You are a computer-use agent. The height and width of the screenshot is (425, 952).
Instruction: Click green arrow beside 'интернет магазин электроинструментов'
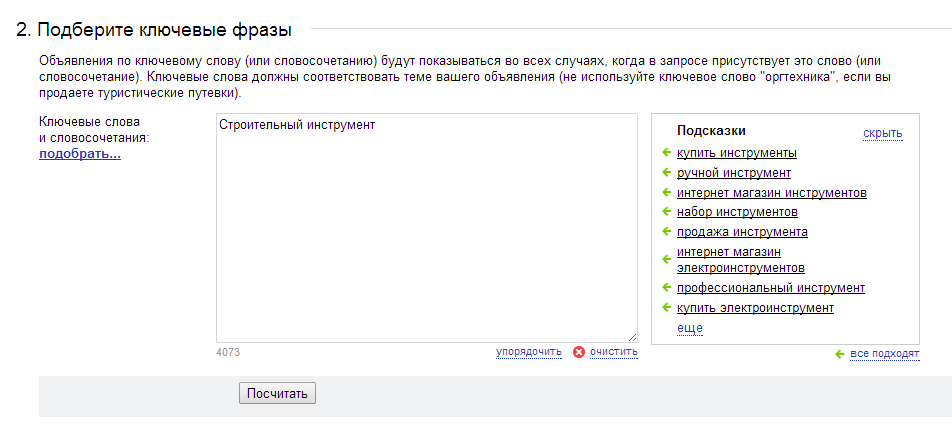666,259
